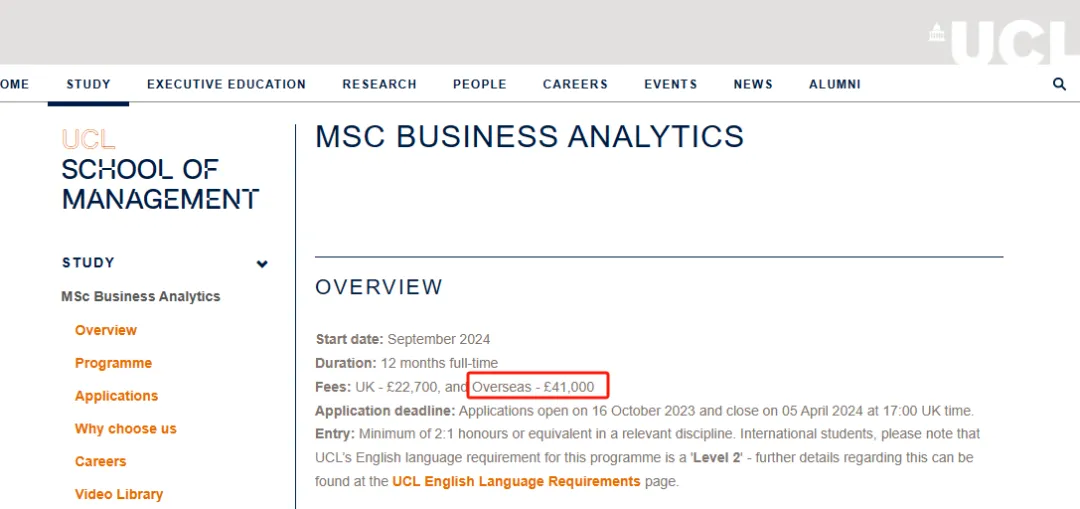The image size is (1080, 509).
Task: Click the Overseas - £41,000 fee text
Action: 533,387
